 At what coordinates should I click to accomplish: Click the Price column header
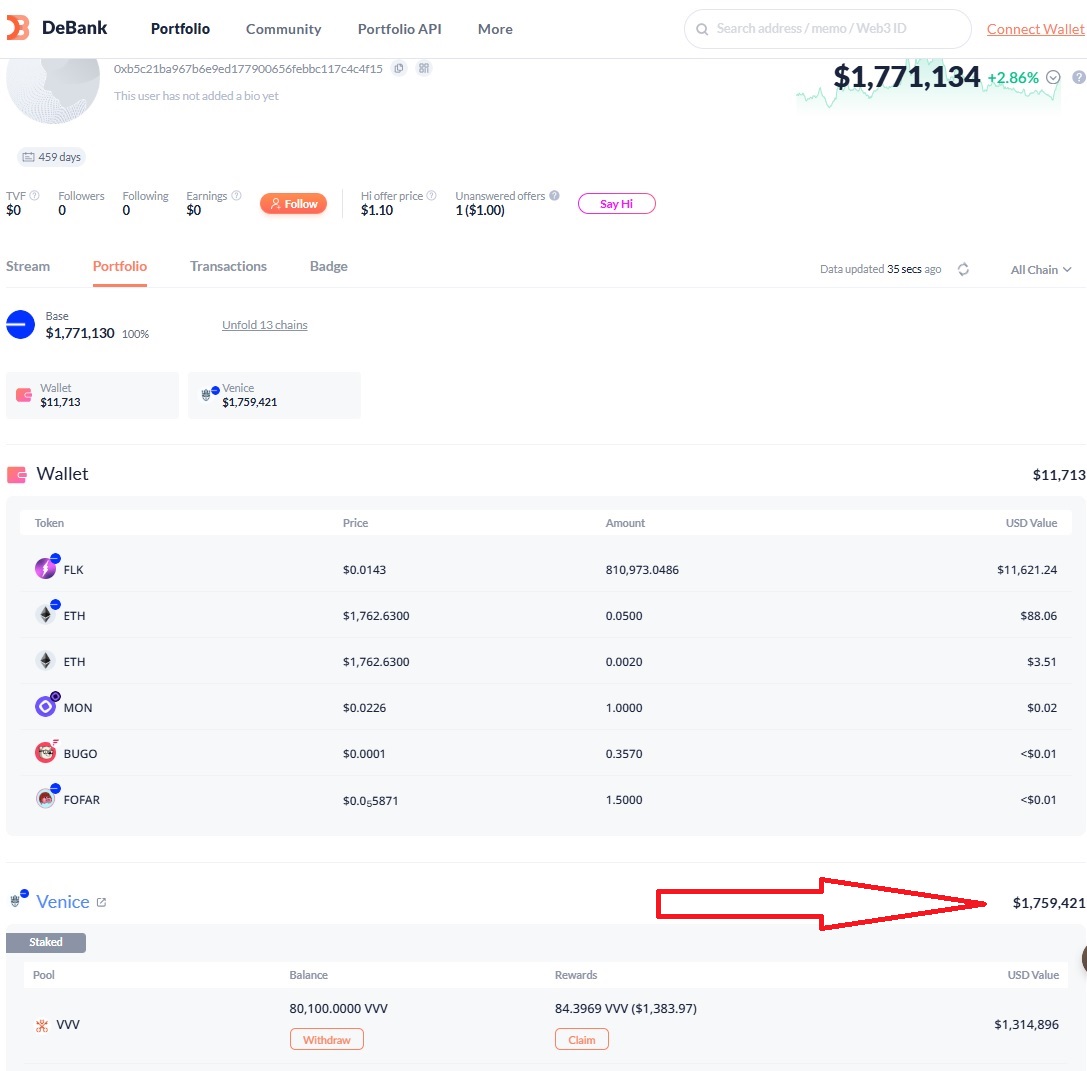click(x=355, y=523)
